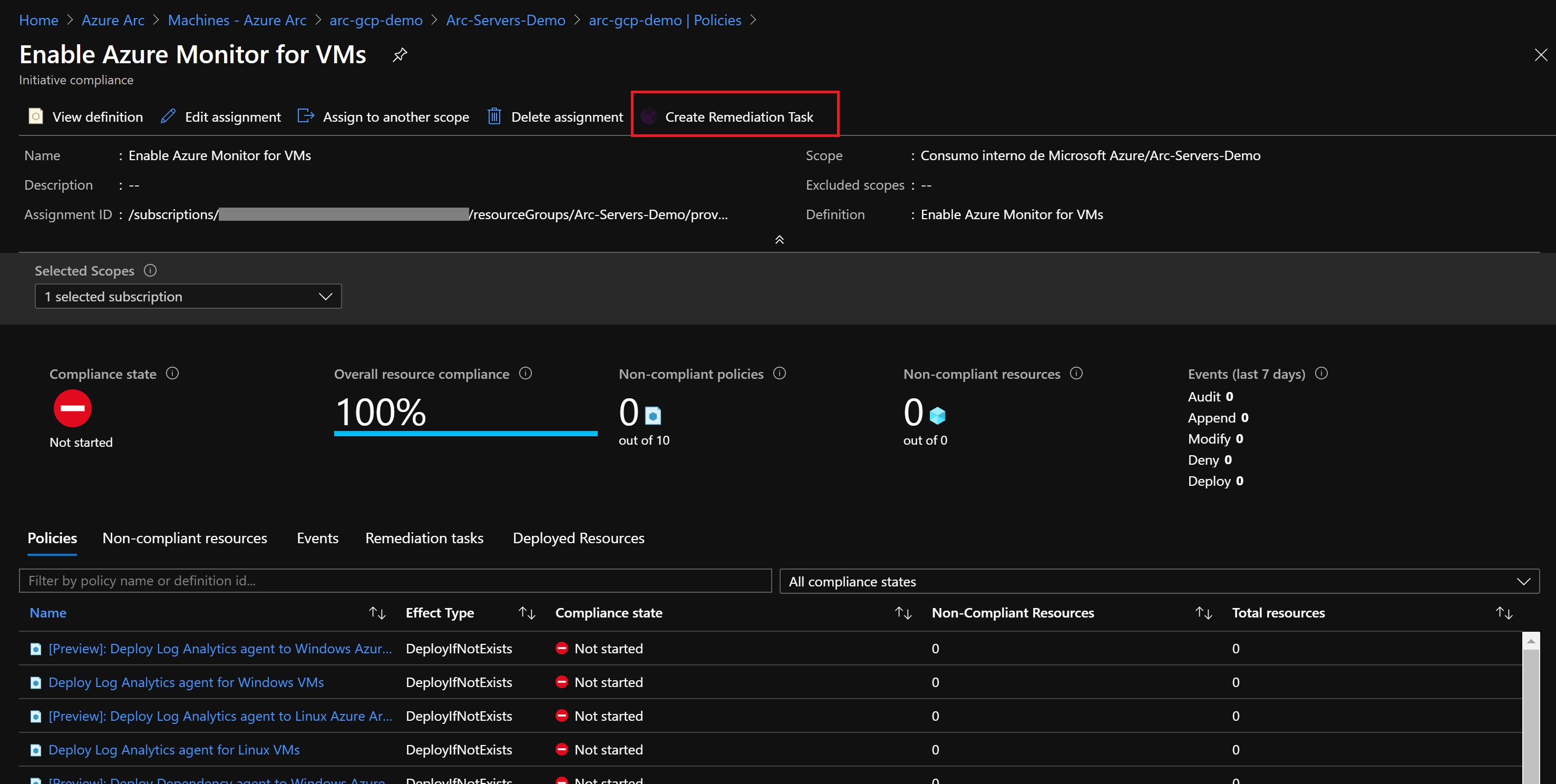
Task: Open Deploy Log Analytics agent for Linux VMs policy
Action: [174, 750]
